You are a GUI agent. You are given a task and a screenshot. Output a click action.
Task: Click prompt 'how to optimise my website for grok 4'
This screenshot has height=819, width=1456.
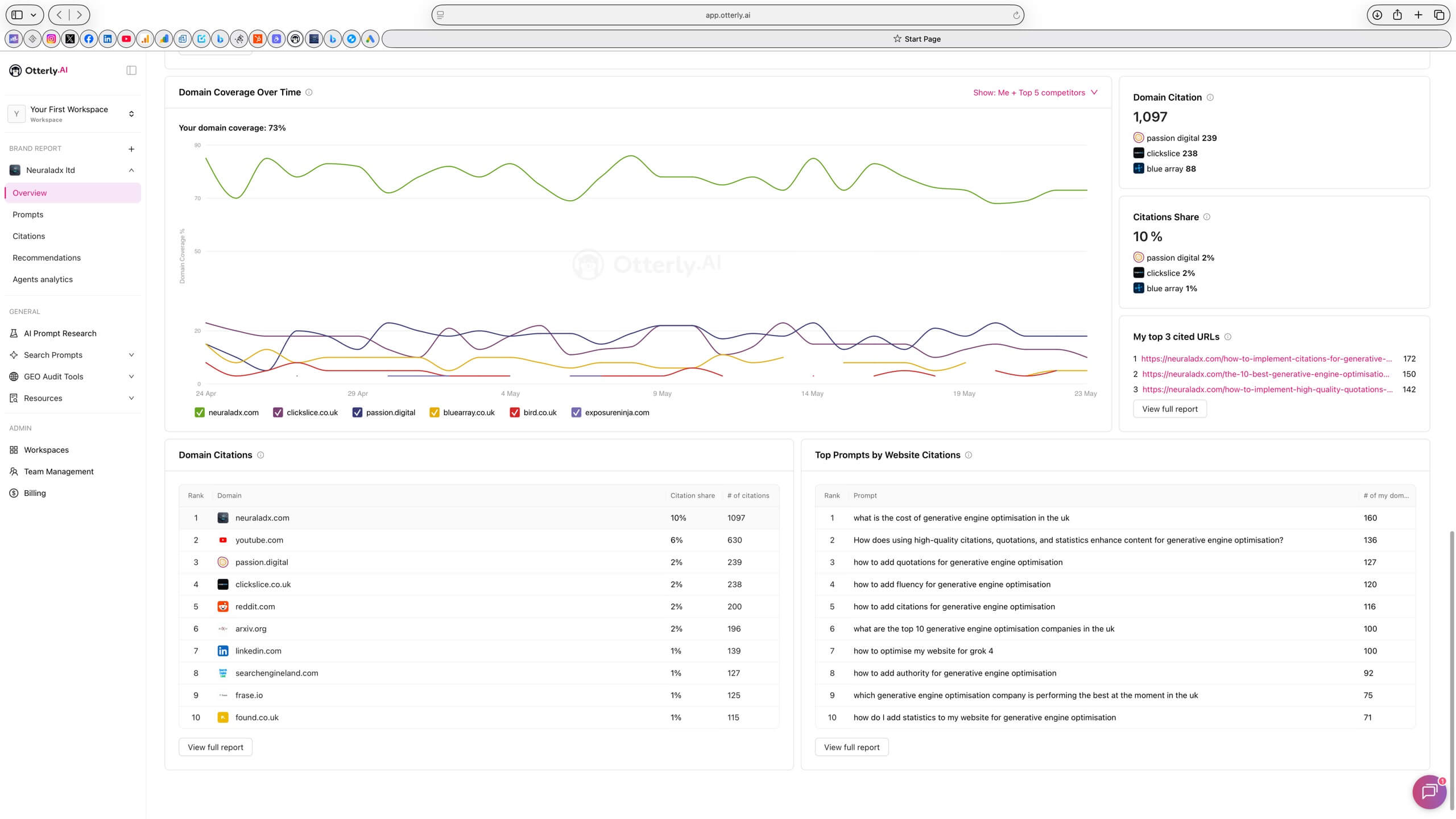(923, 651)
